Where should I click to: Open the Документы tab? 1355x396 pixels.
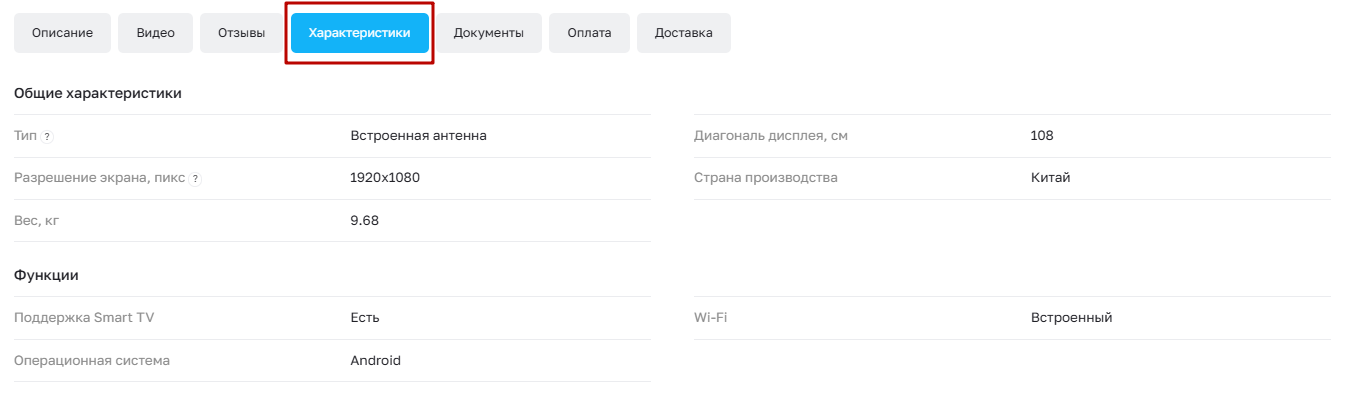tap(488, 33)
